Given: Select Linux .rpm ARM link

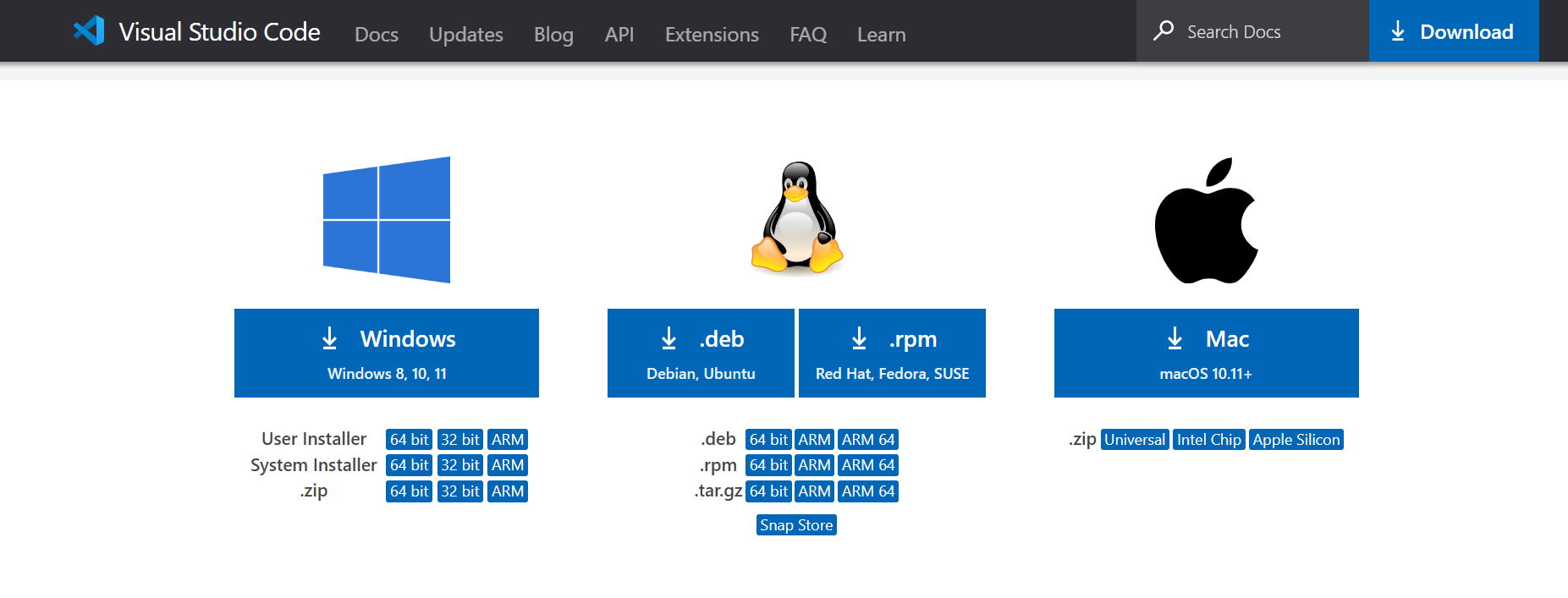Looking at the screenshot, I should [x=815, y=465].
